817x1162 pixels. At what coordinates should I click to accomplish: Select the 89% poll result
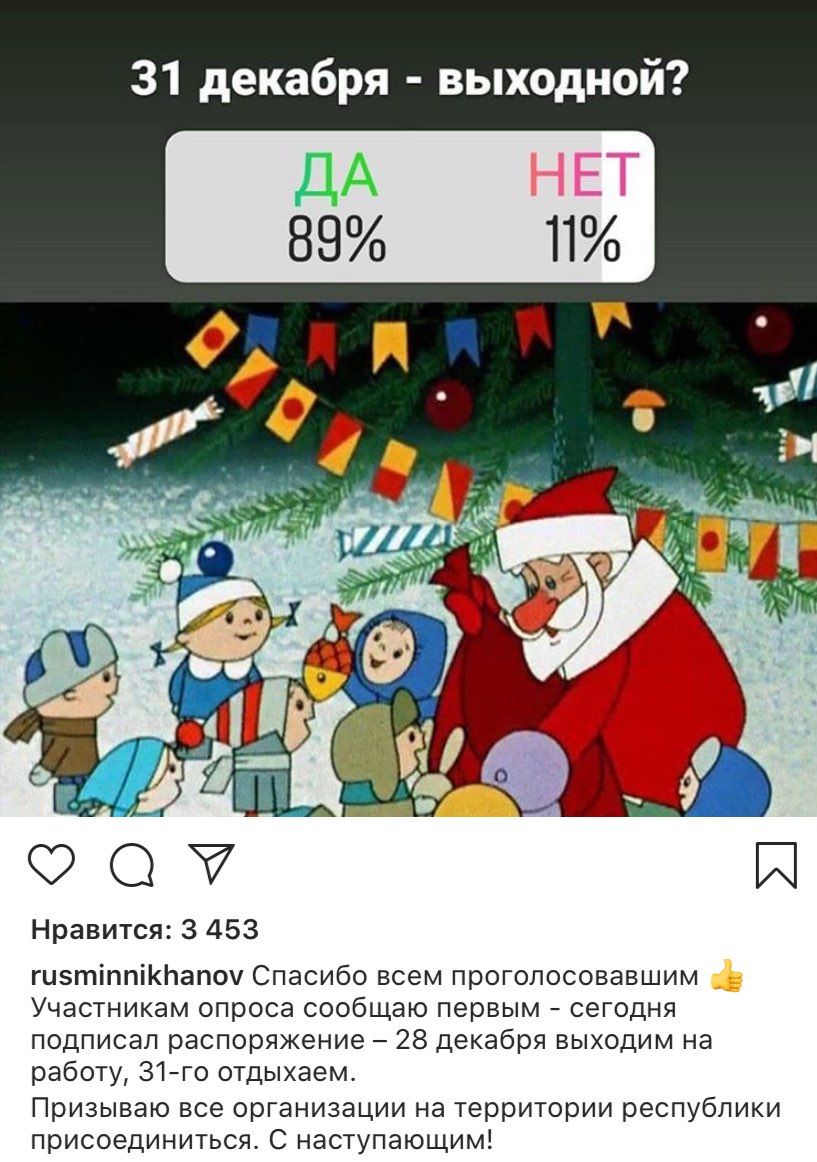click(337, 239)
